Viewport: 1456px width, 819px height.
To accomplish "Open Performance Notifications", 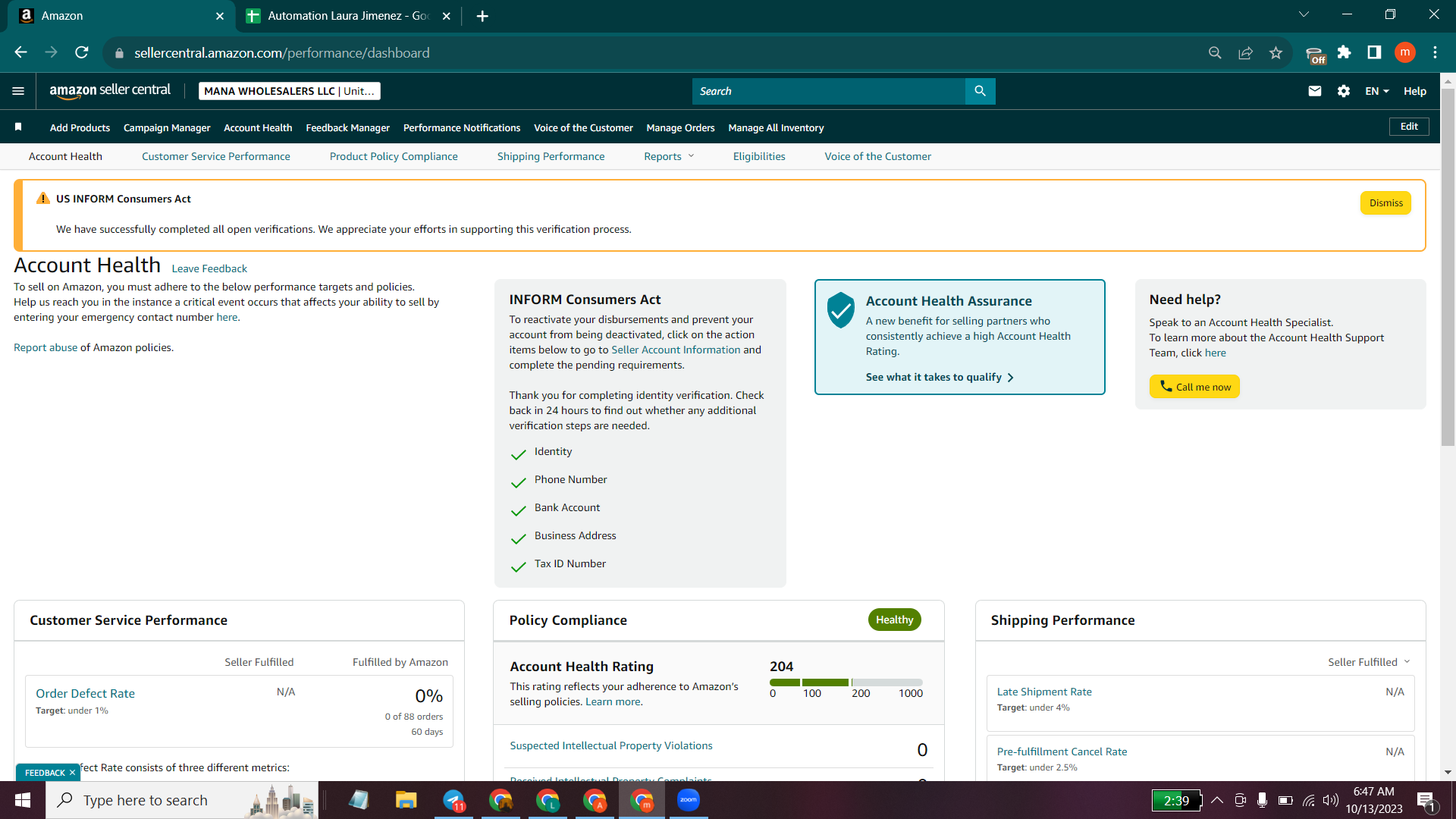I will tap(462, 127).
